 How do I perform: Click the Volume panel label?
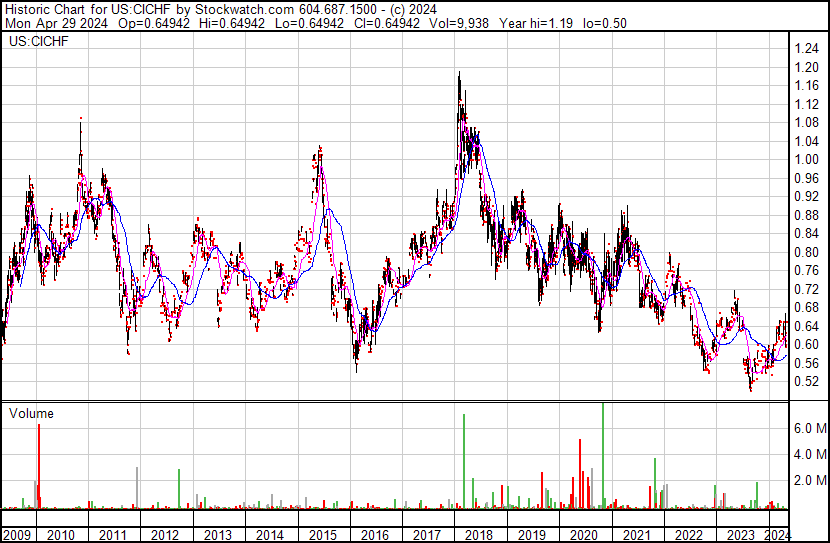(x=31, y=413)
